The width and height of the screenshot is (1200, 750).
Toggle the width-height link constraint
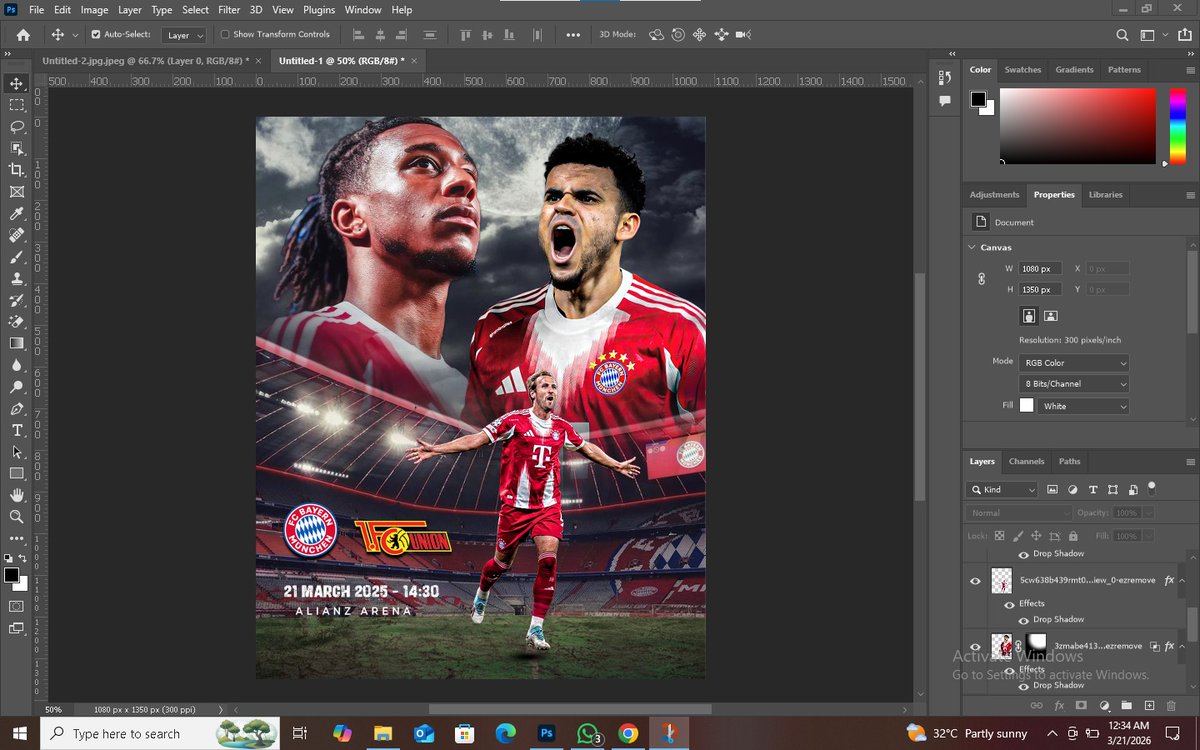coord(981,279)
